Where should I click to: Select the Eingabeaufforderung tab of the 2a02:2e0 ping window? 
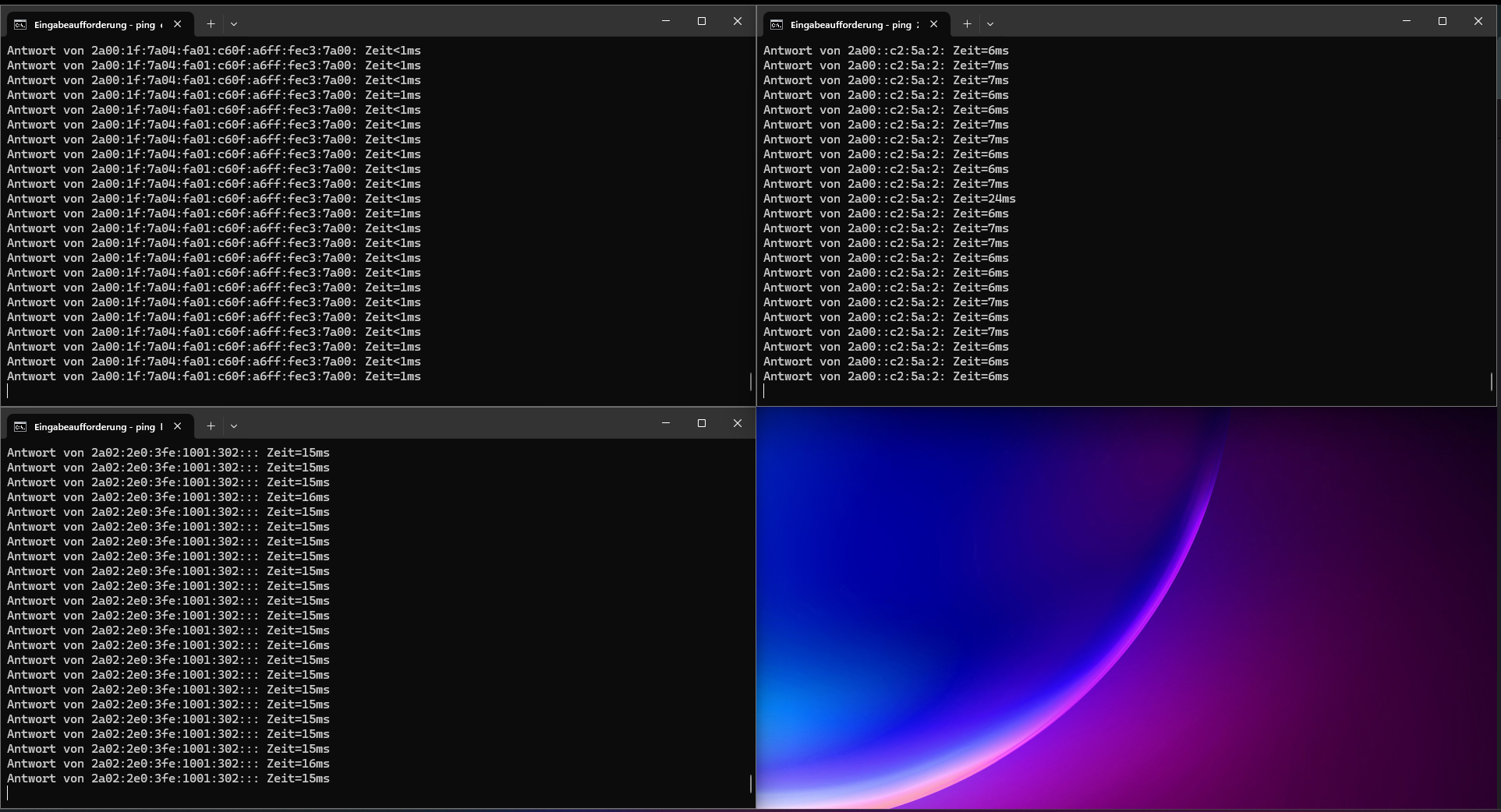98,427
